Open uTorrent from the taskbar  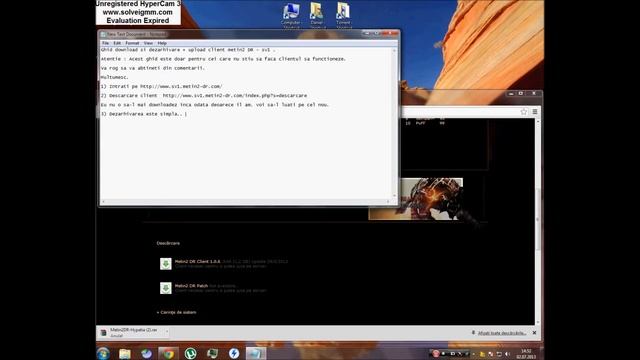click(190, 353)
